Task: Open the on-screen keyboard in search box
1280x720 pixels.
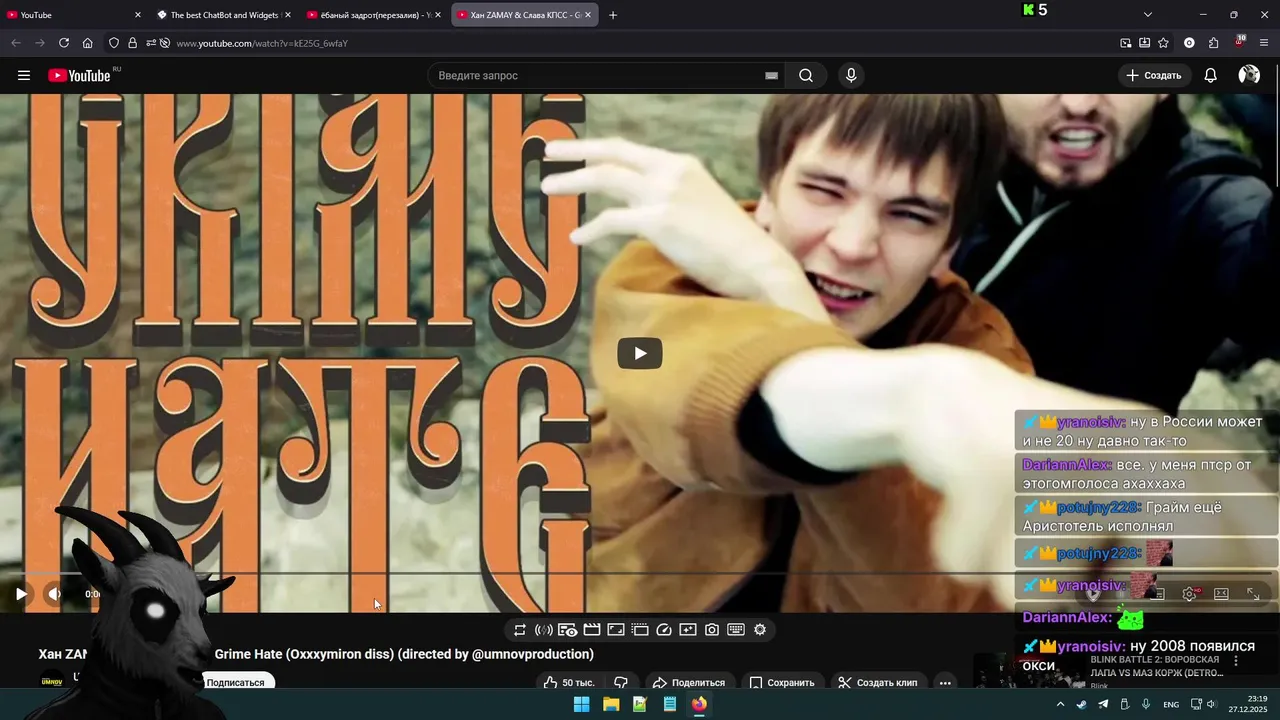Action: 771,75
